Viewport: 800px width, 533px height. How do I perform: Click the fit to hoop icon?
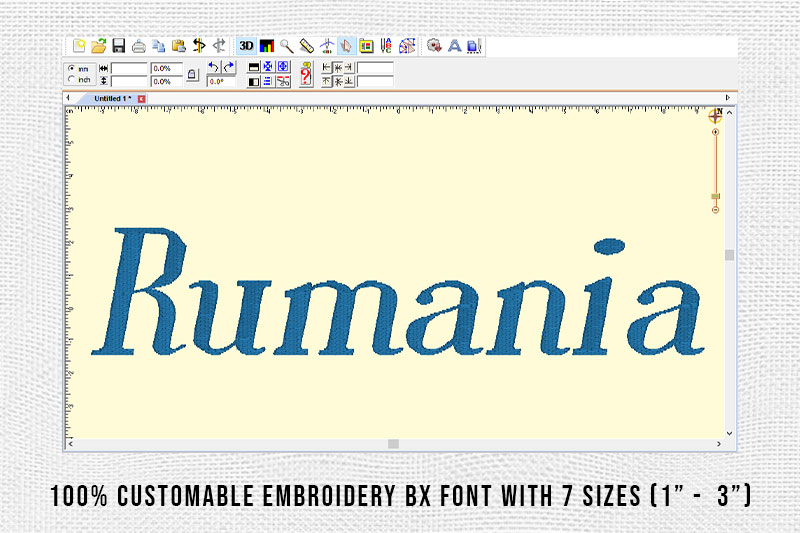[x=283, y=67]
